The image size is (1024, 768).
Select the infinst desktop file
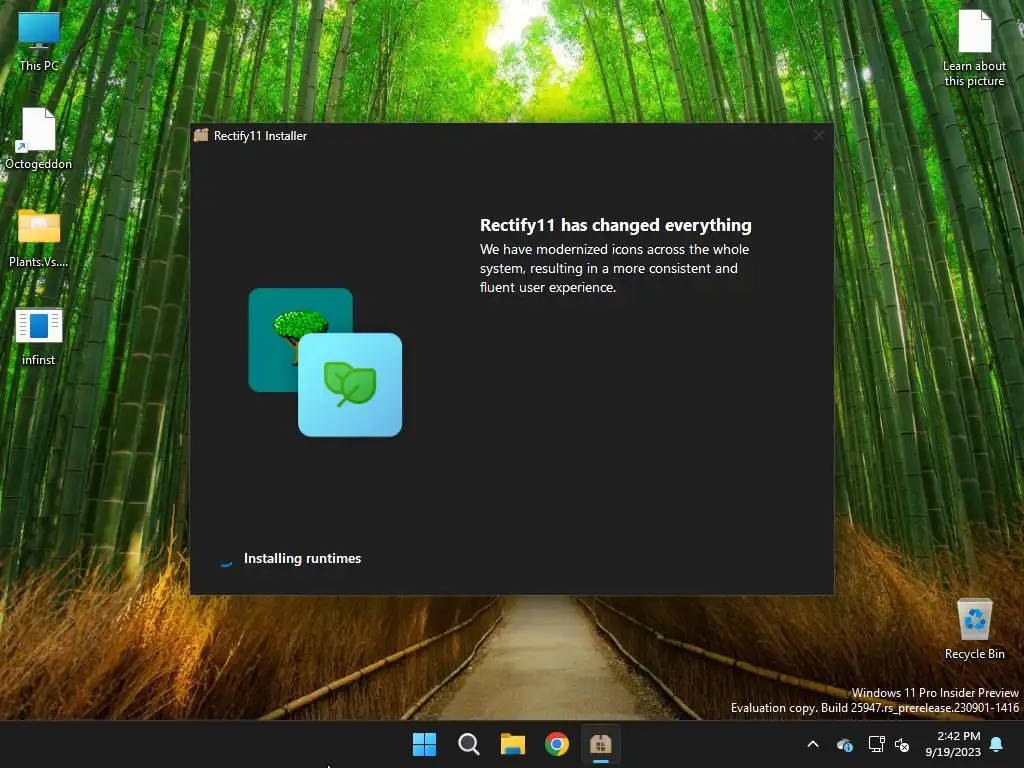tap(39, 336)
